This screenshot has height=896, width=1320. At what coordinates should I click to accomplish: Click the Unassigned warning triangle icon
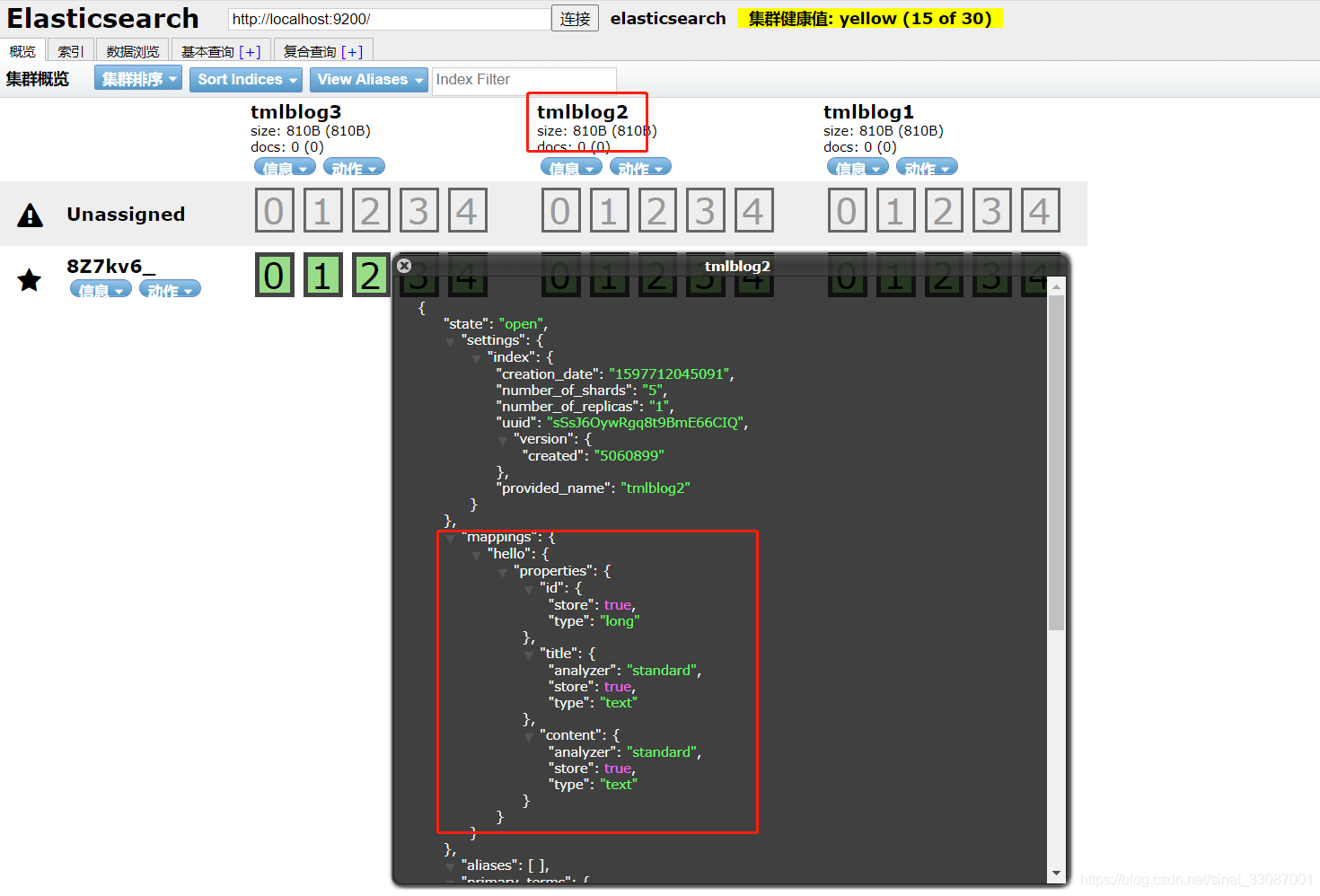coord(30,215)
